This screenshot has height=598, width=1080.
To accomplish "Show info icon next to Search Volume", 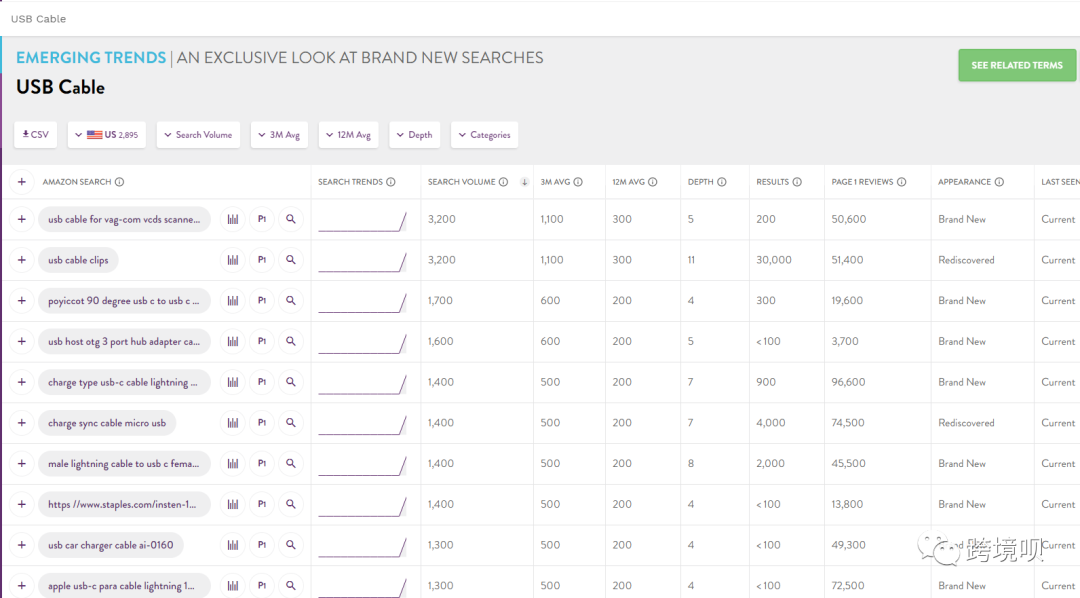I will (x=503, y=182).
